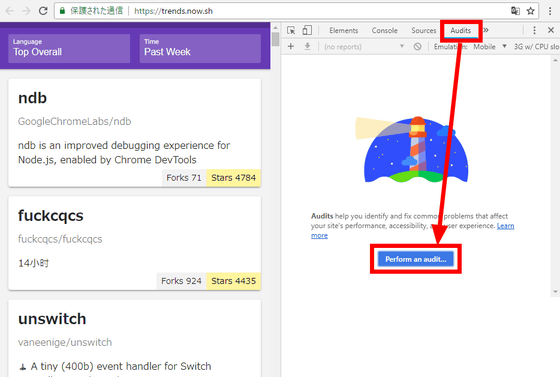Open the unswitch repository title
Image resolution: width=560 pixels, height=377 pixels.
(x=52, y=319)
